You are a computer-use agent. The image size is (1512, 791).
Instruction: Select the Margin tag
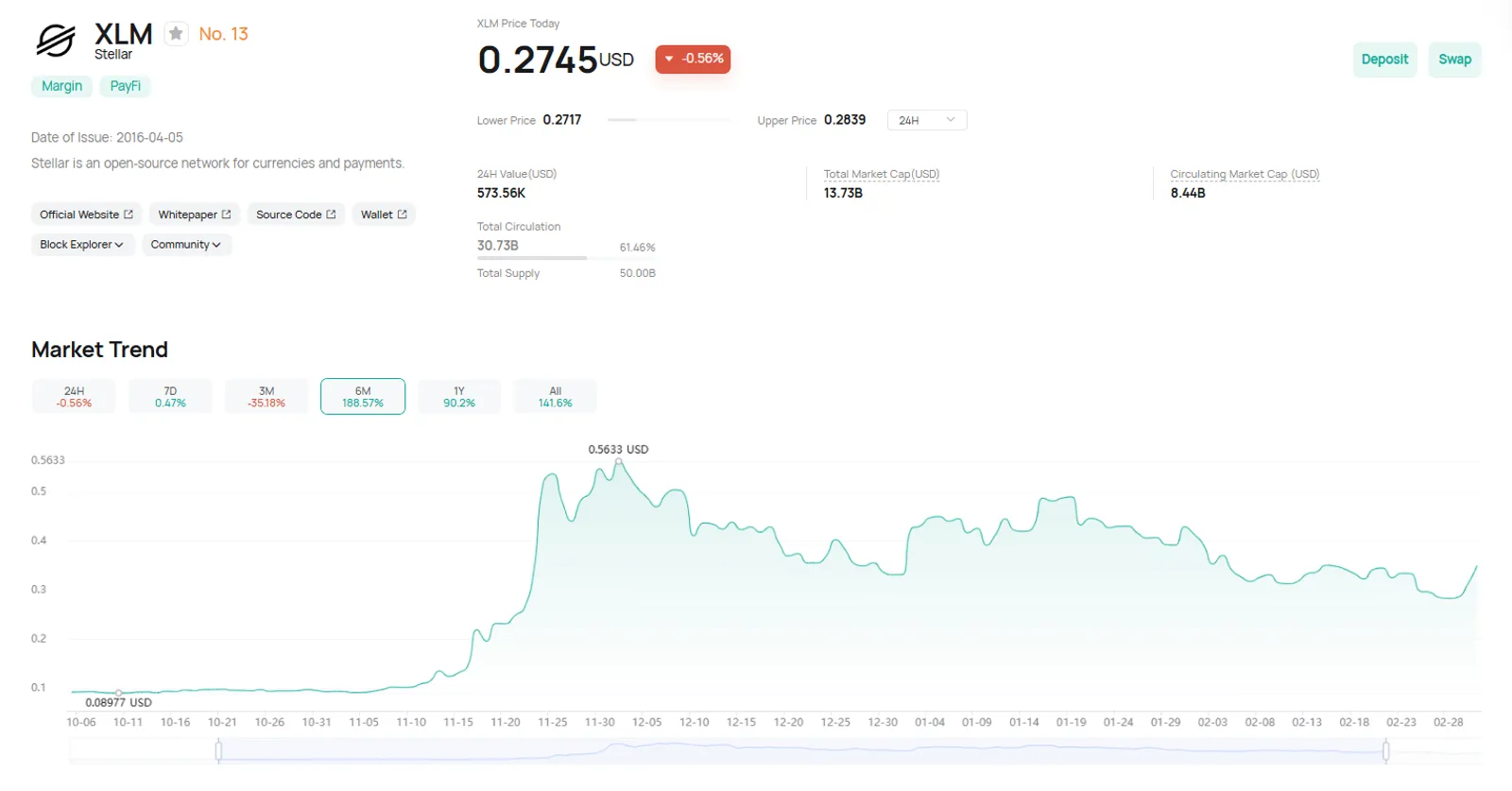(x=61, y=86)
